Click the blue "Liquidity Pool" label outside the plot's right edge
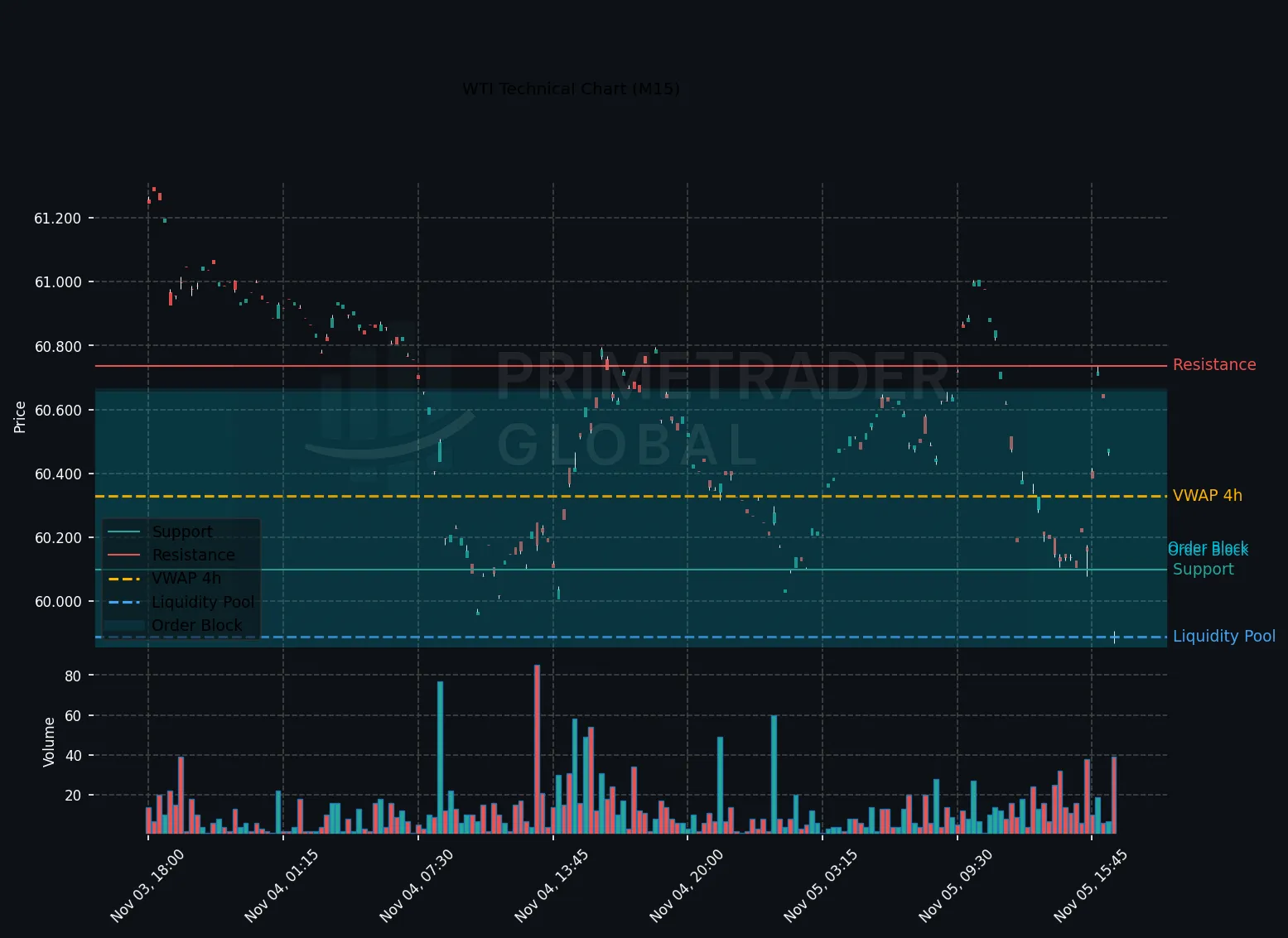Viewport: 1288px width, 938px height. (x=1224, y=637)
